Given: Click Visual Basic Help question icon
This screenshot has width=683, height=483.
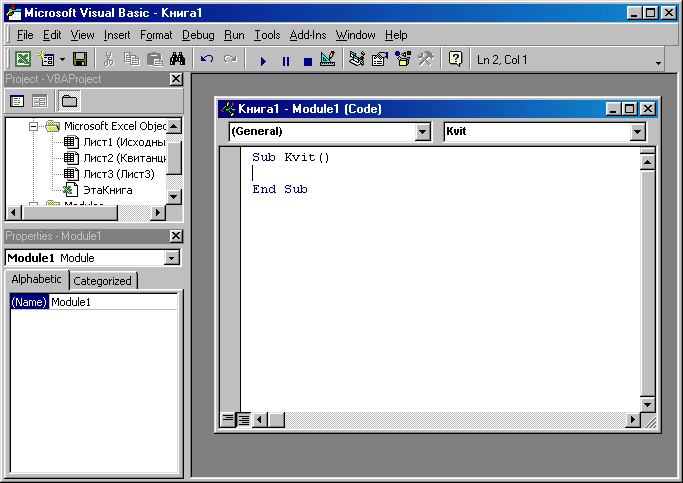Looking at the screenshot, I should tap(455, 59).
